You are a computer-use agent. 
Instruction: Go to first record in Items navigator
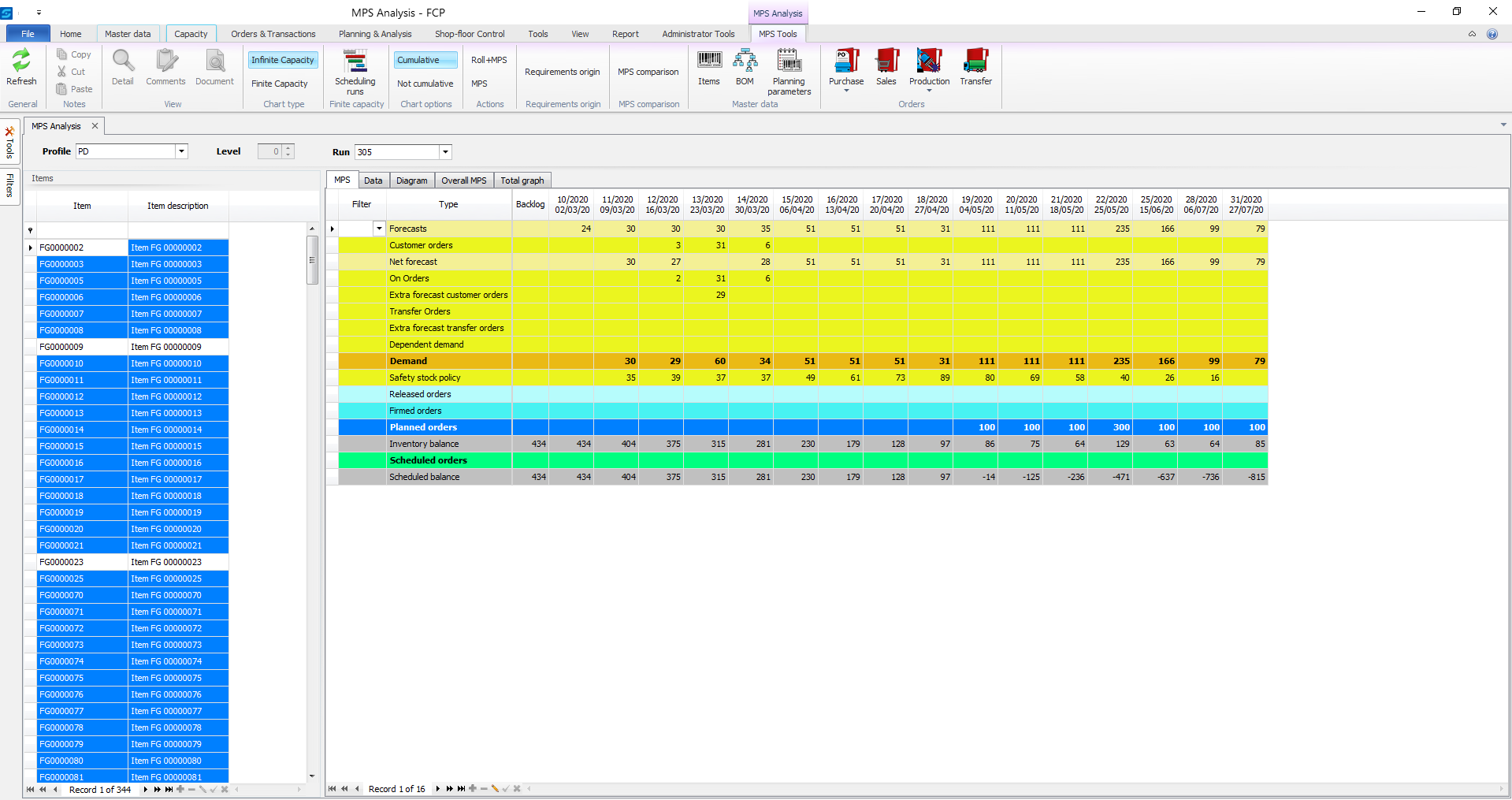pyautogui.click(x=30, y=789)
